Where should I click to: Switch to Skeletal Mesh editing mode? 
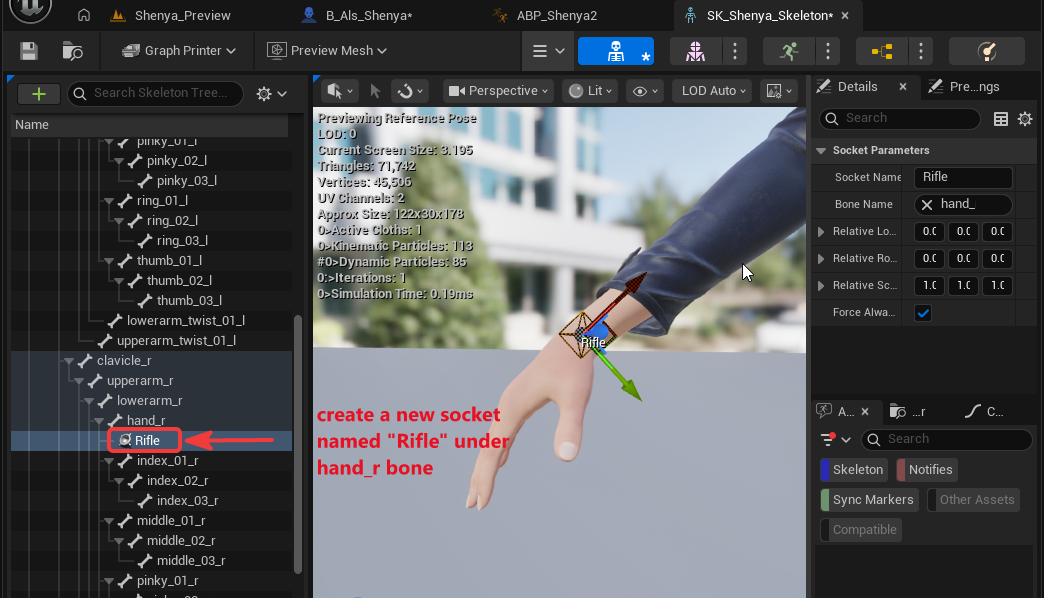click(x=695, y=51)
